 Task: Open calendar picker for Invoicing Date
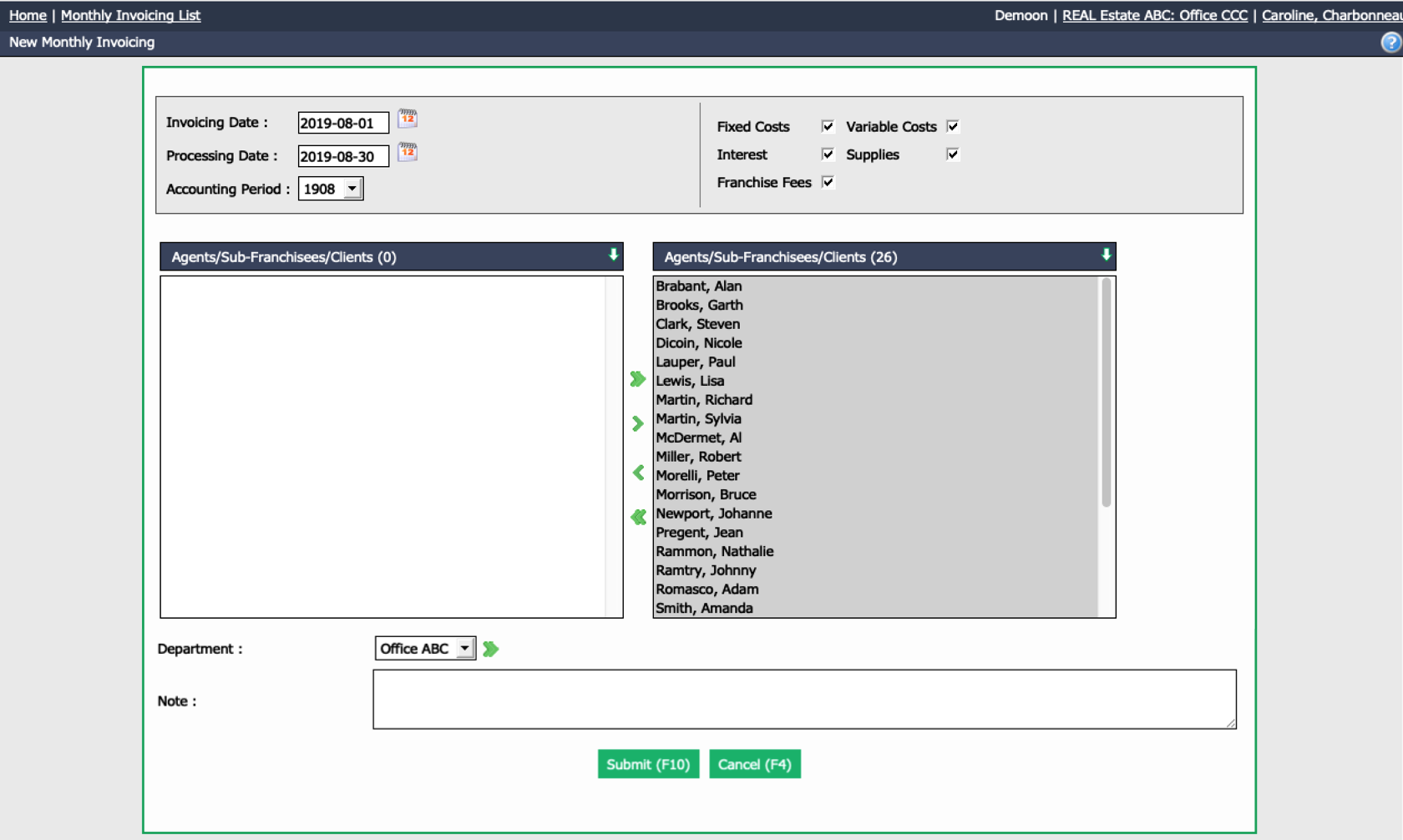[x=408, y=119]
